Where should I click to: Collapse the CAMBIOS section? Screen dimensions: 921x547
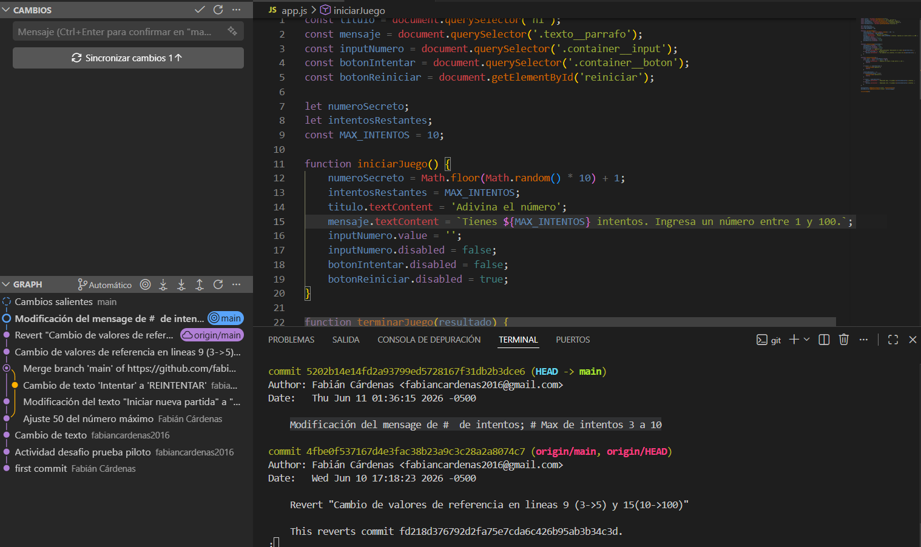click(x=6, y=10)
